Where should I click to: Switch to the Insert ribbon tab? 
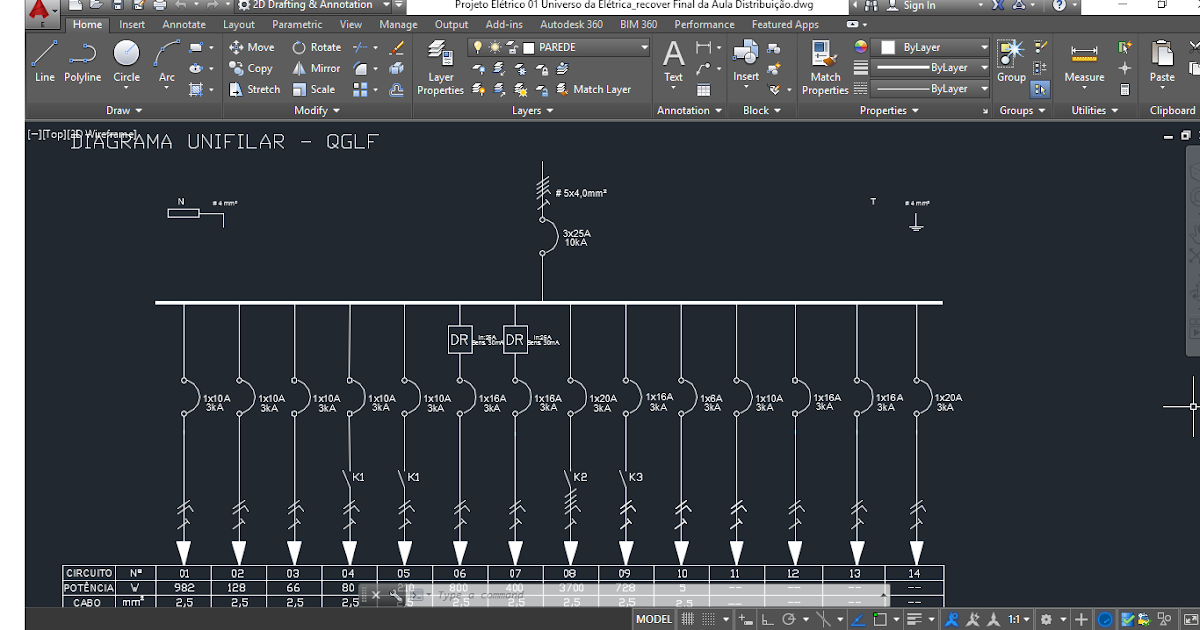131,24
